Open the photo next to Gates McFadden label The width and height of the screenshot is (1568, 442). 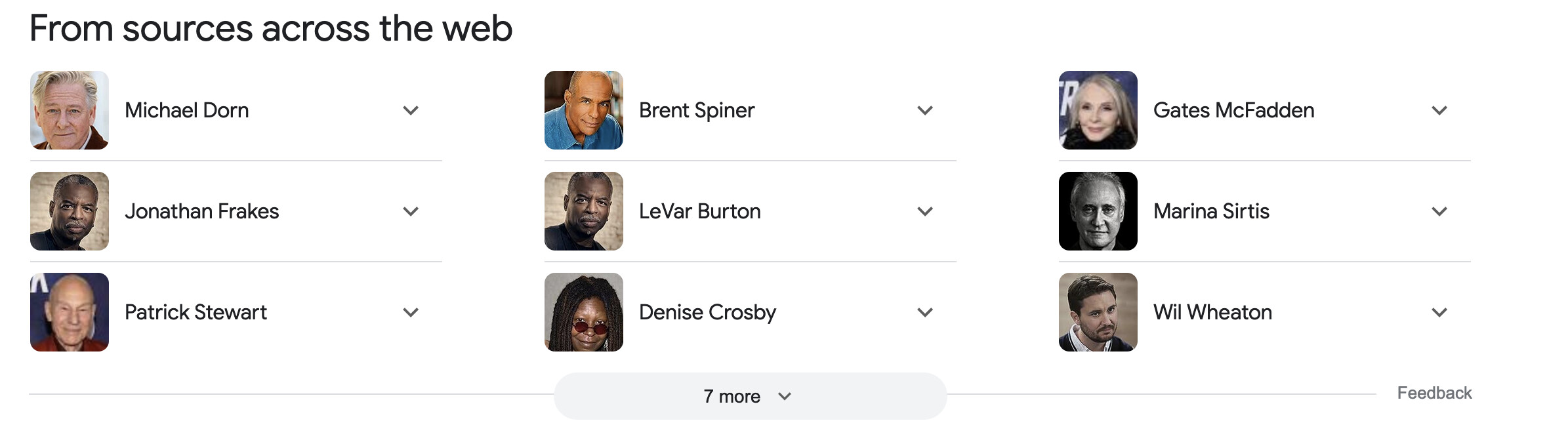pos(1098,110)
